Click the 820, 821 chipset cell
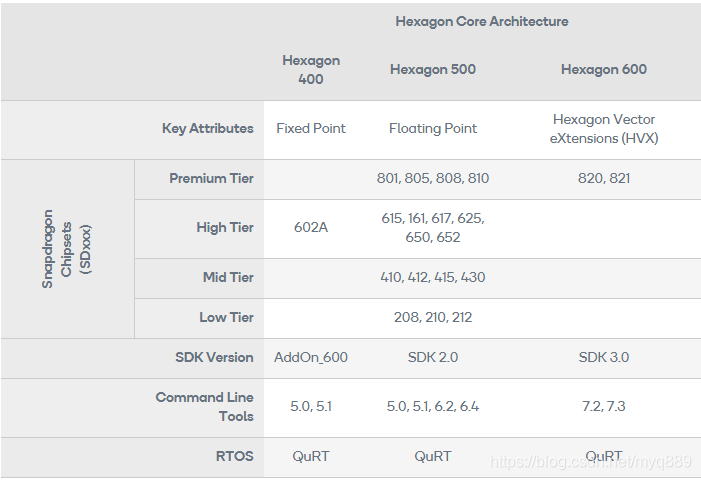 (604, 178)
